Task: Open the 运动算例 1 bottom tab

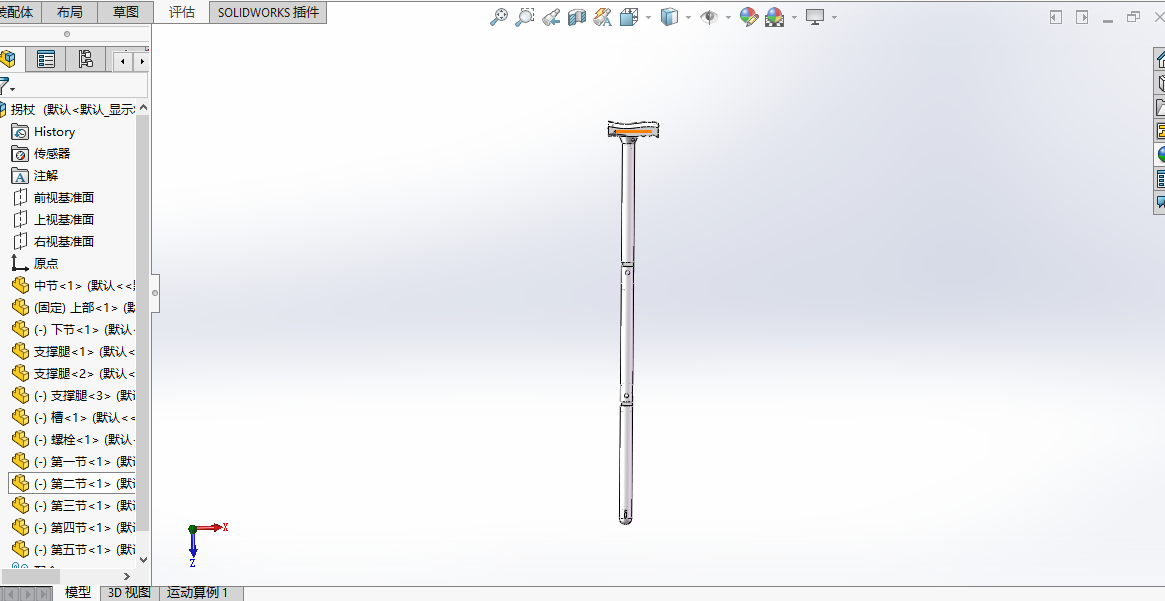Action: 198,593
